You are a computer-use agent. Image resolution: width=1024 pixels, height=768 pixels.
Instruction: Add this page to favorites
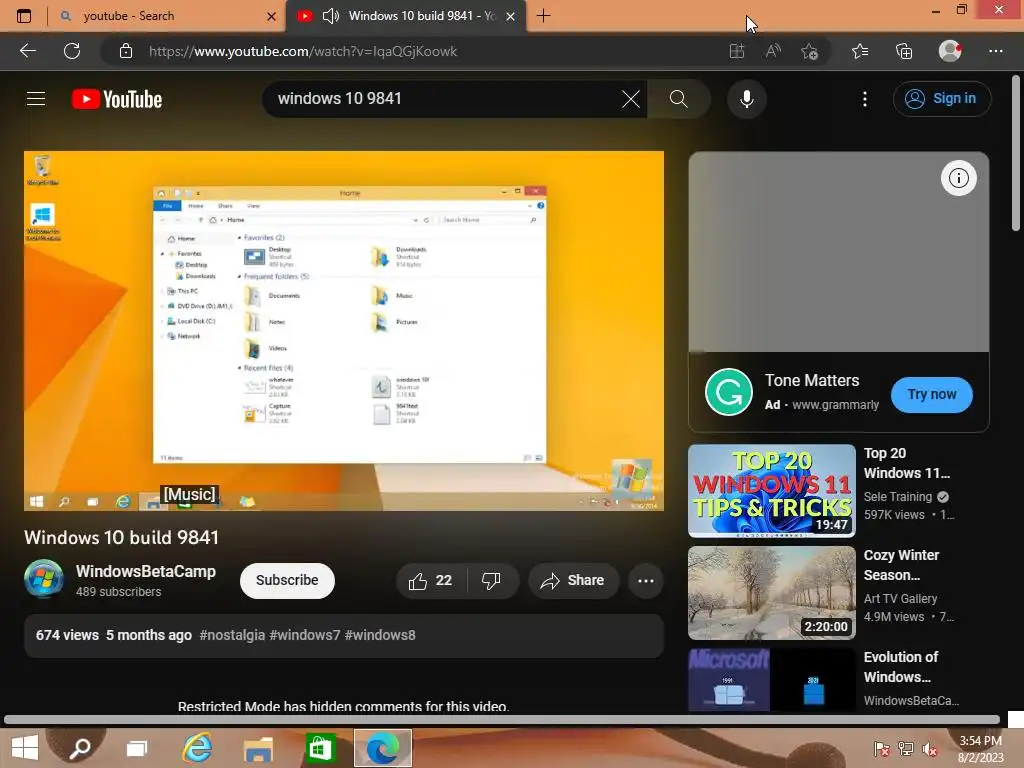pyautogui.click(x=810, y=51)
